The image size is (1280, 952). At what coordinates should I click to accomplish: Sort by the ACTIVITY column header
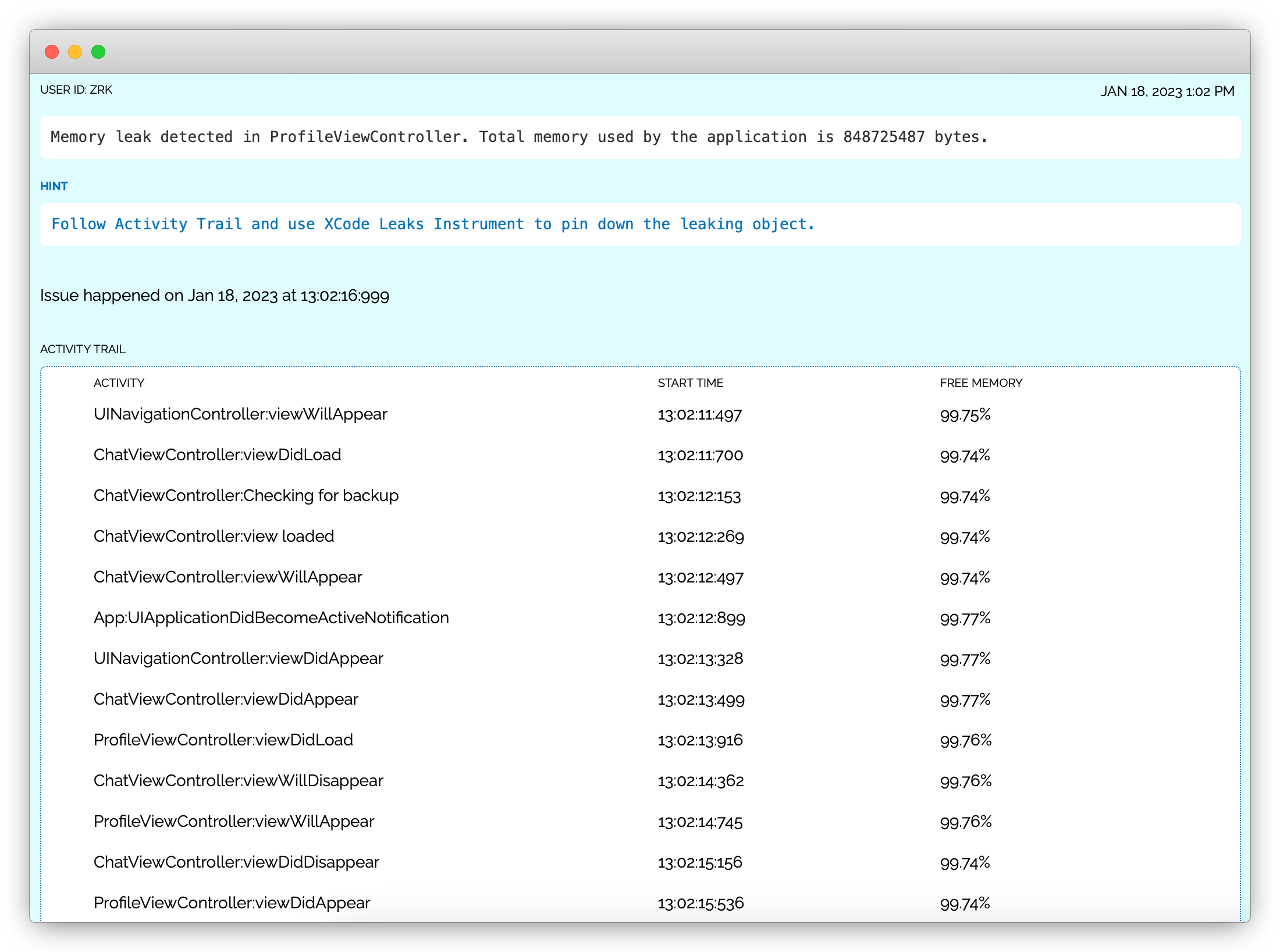[x=119, y=383]
